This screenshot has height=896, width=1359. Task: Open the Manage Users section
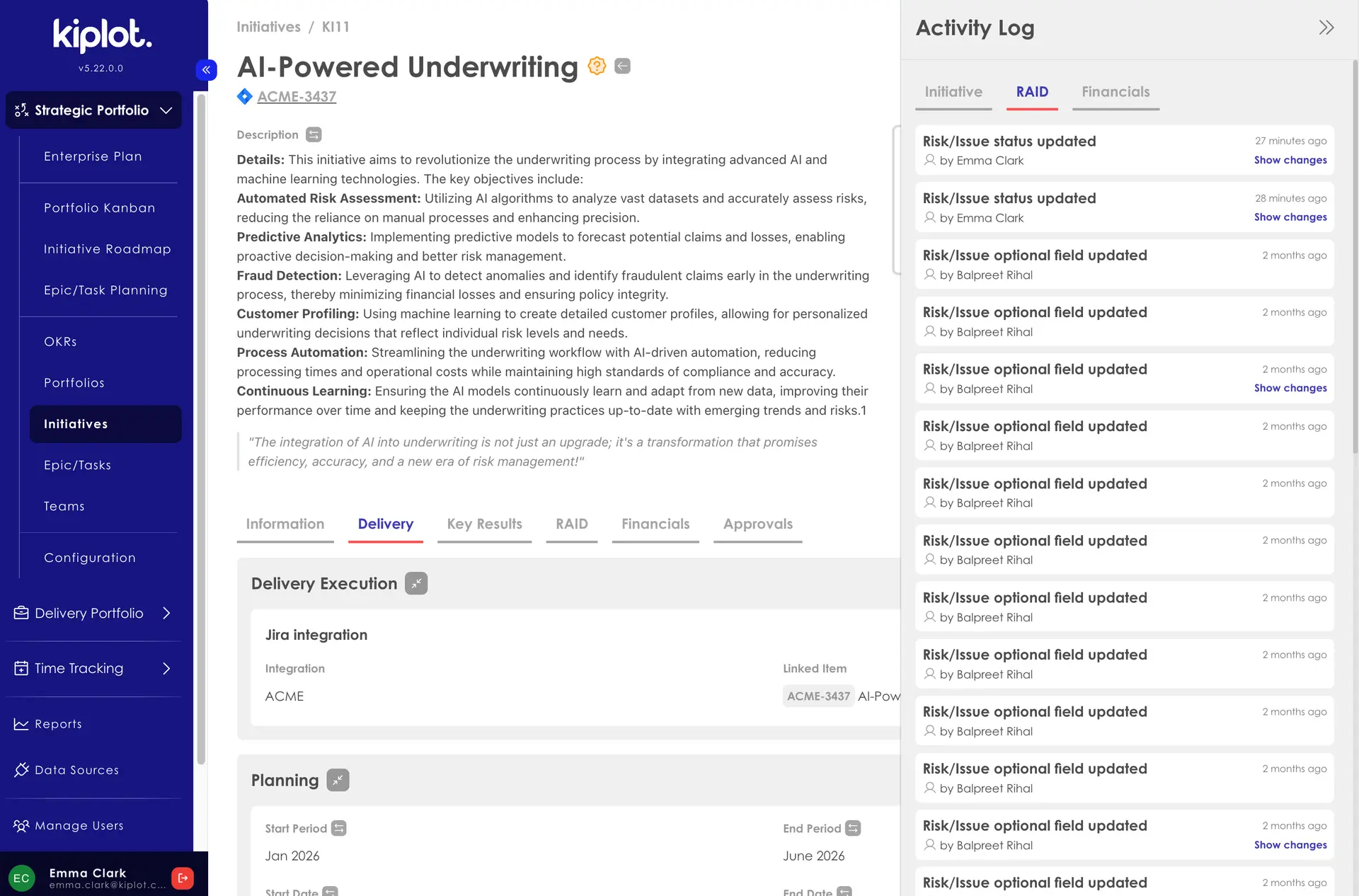(x=77, y=825)
